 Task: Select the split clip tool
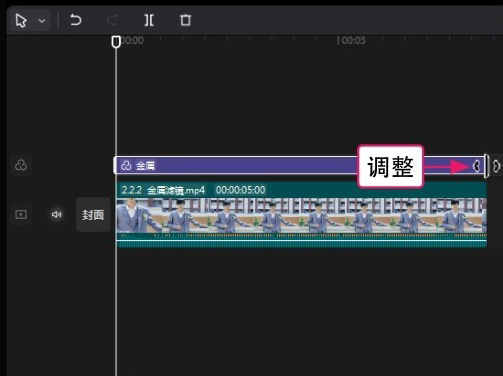coord(149,20)
